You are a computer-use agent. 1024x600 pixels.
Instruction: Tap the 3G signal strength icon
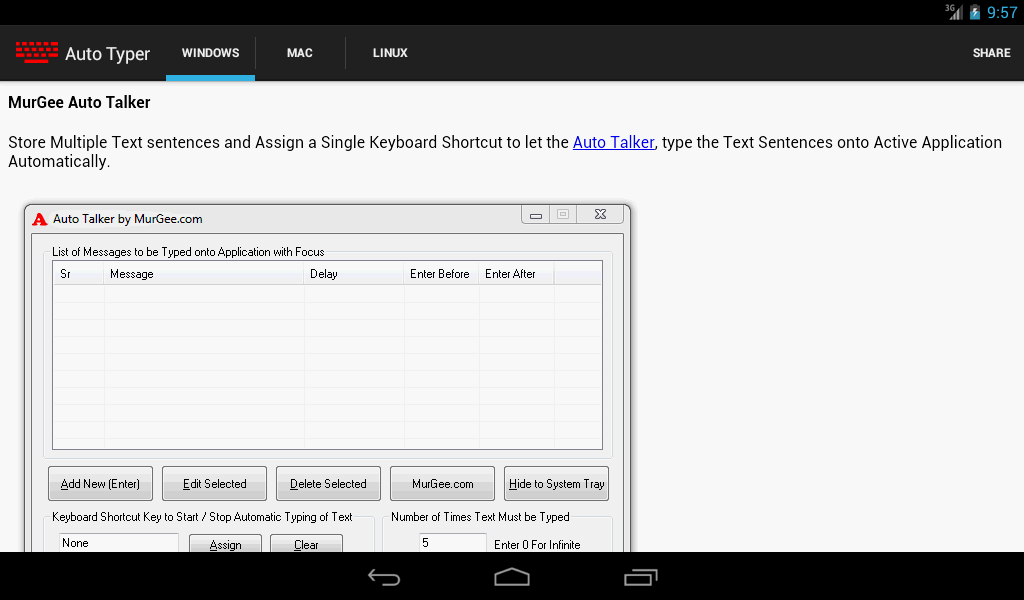coord(954,12)
